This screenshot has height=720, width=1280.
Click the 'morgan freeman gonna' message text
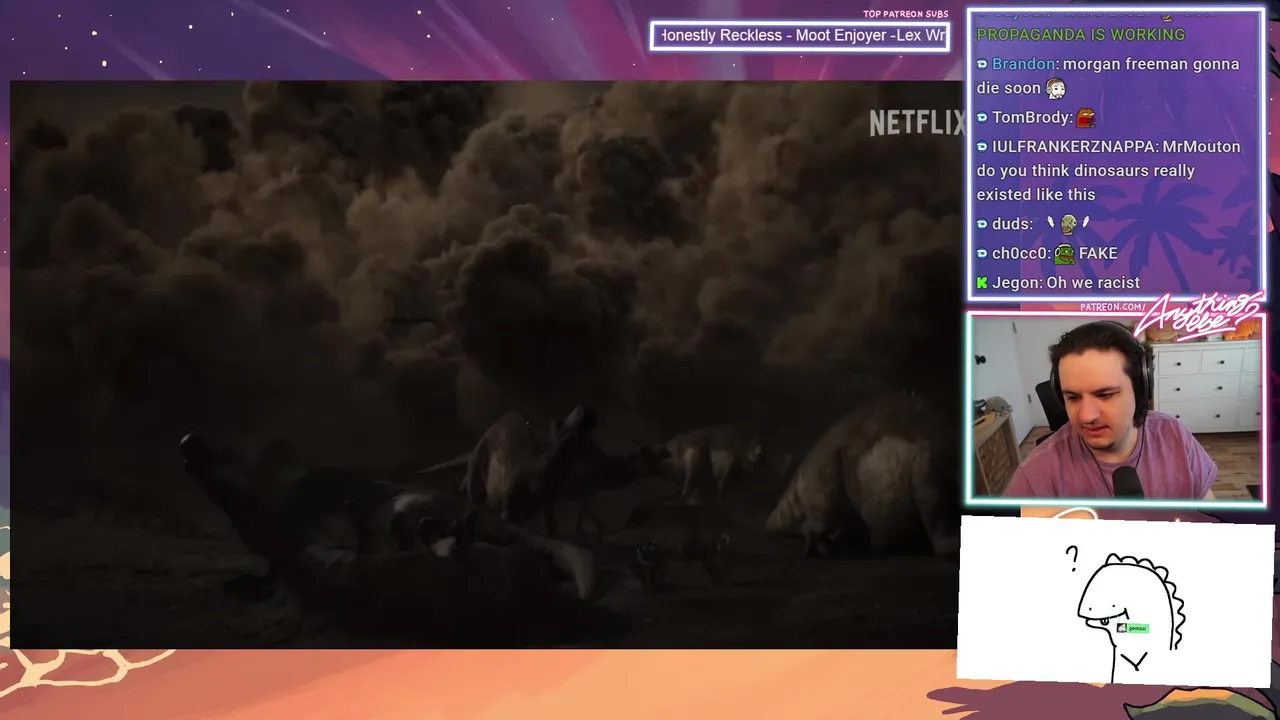(1151, 64)
